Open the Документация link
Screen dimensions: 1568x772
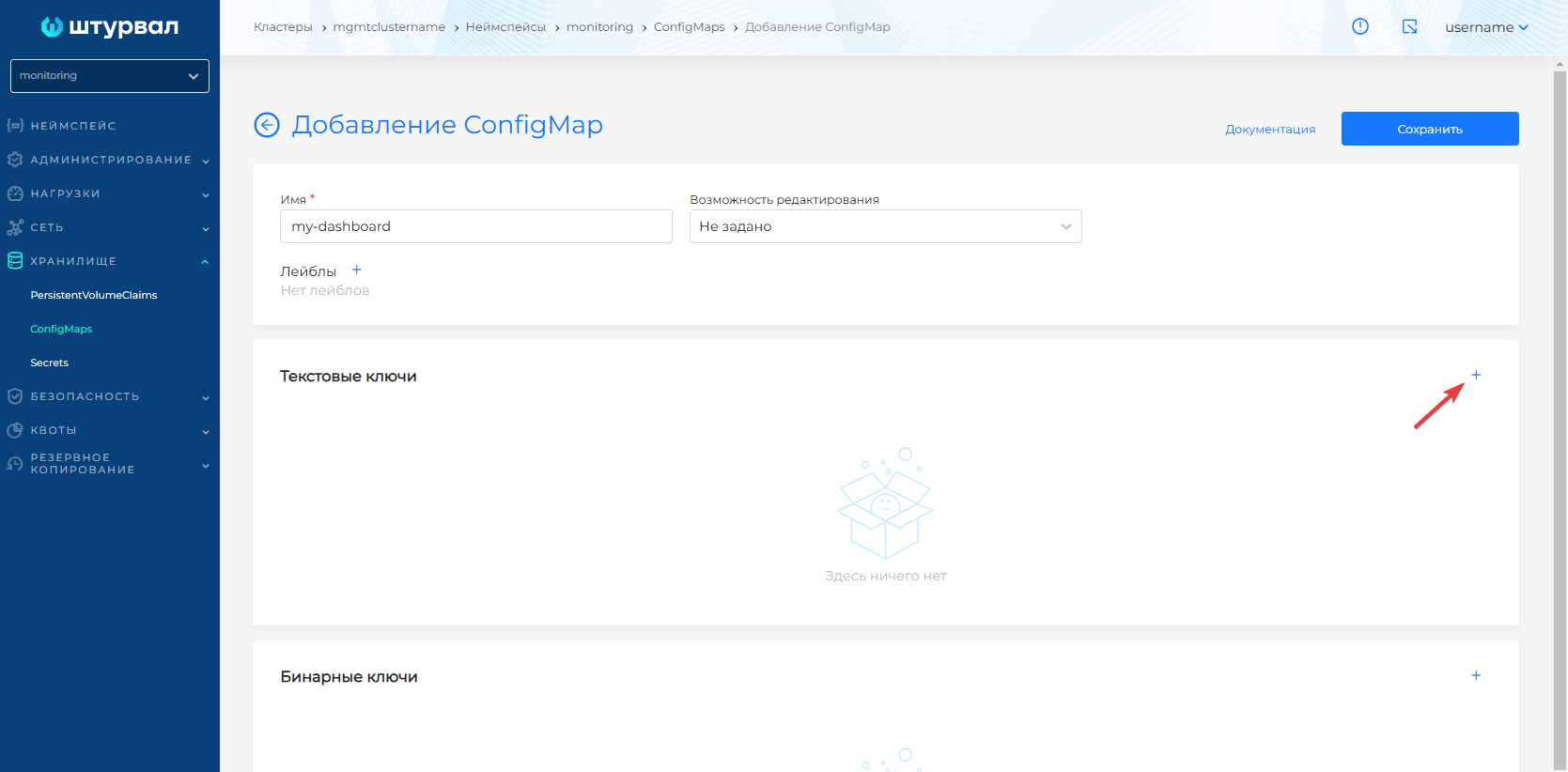tap(1269, 130)
